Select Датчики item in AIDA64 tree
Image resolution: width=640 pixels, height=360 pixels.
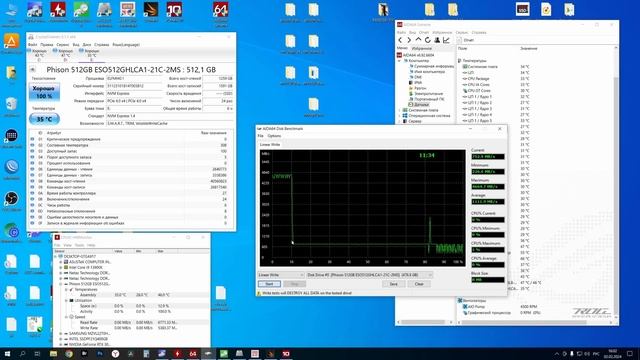coord(421,104)
